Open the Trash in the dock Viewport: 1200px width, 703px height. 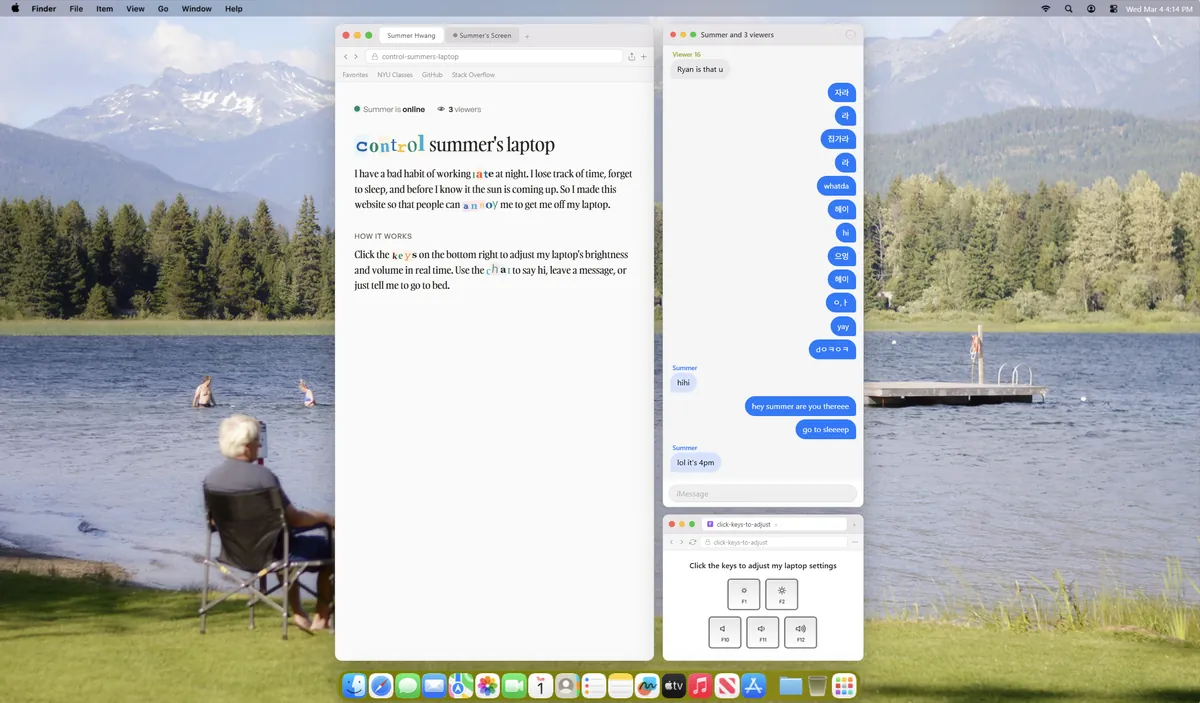point(817,685)
